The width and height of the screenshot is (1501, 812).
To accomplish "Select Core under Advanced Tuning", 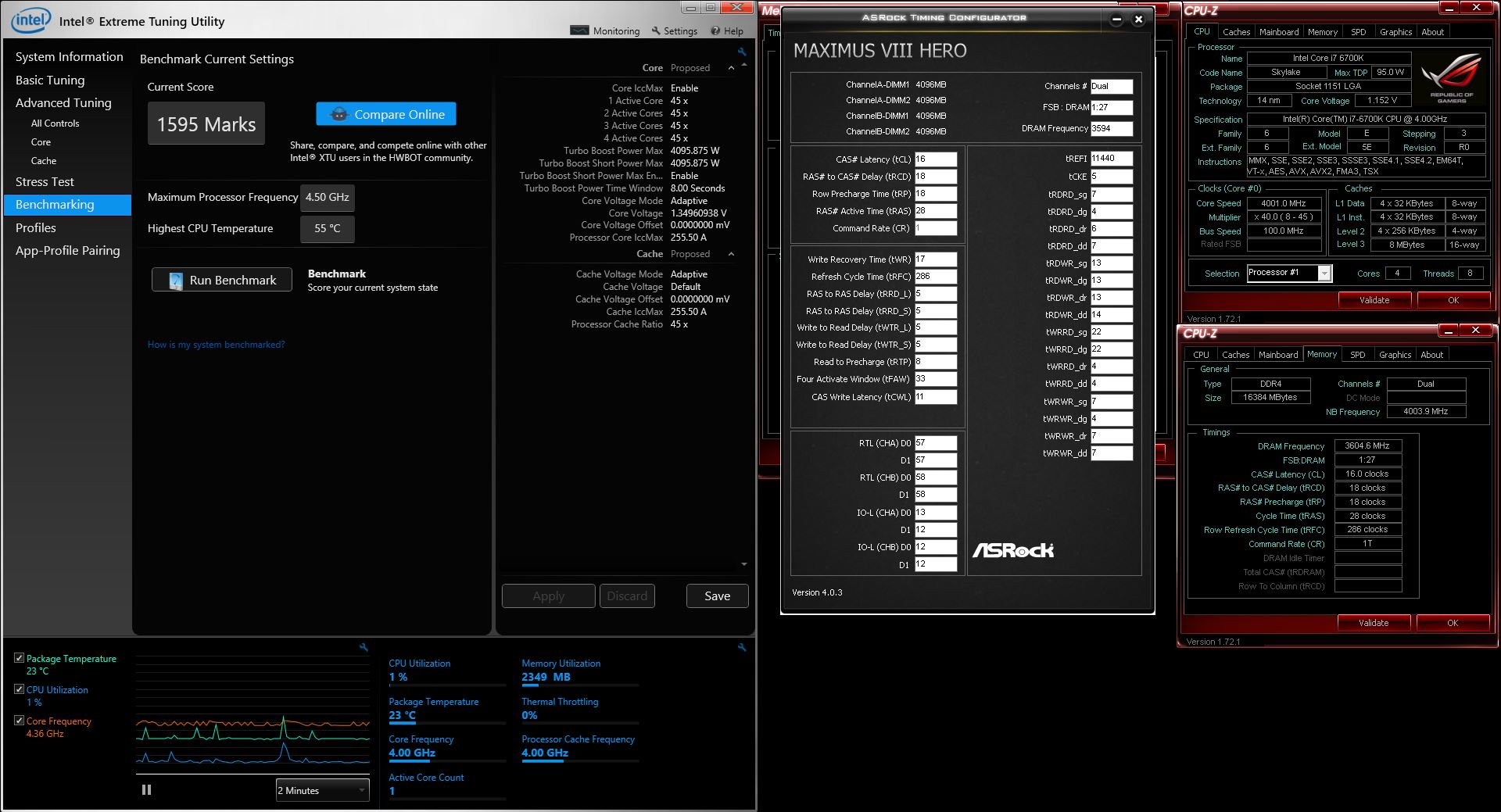I will pos(41,142).
